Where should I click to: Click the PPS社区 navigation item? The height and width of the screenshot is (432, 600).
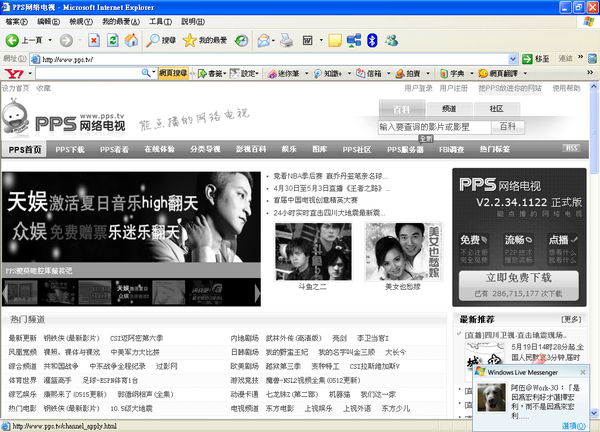click(357, 150)
